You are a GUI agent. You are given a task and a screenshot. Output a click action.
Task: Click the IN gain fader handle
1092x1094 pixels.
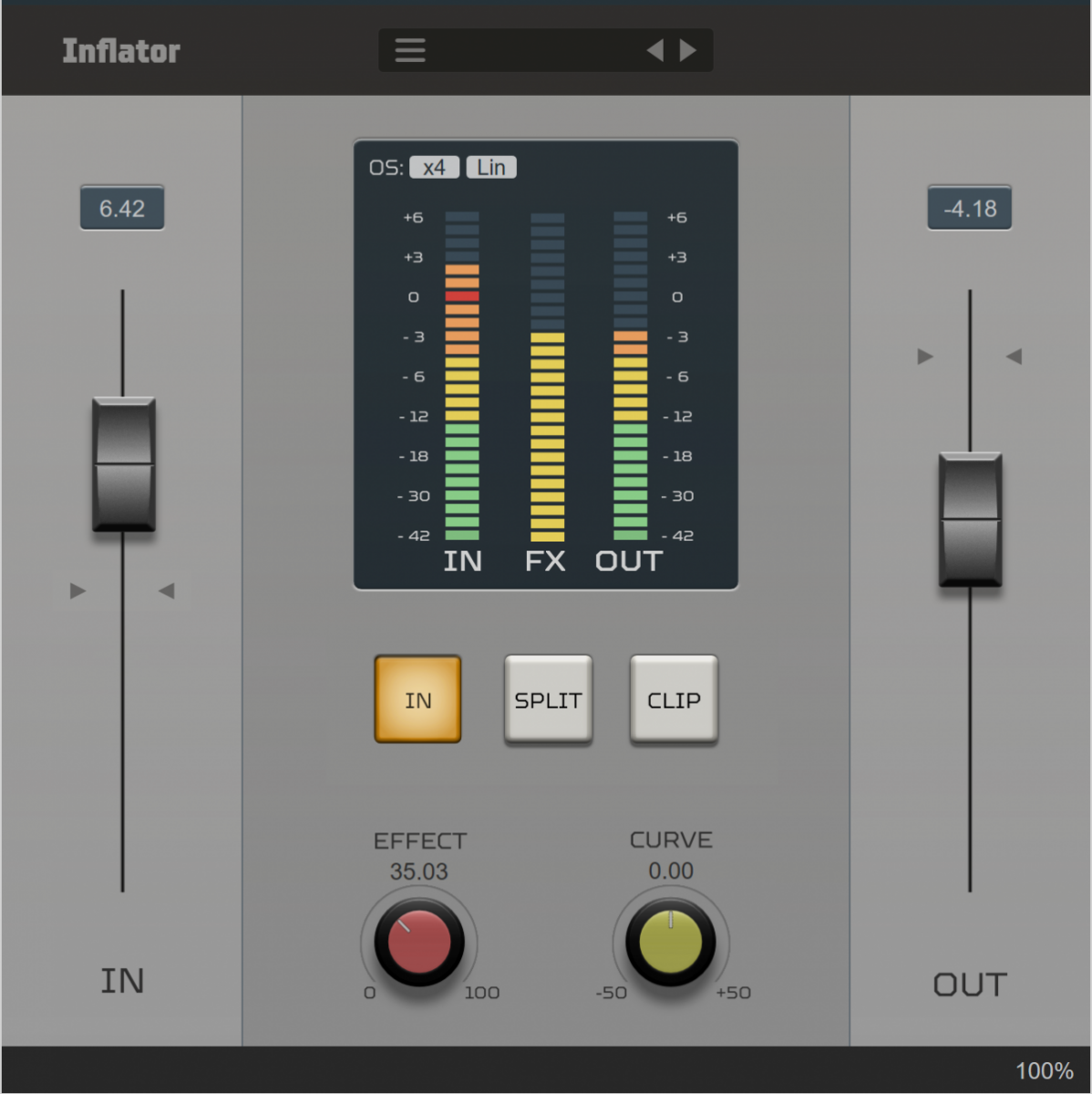[x=124, y=464]
